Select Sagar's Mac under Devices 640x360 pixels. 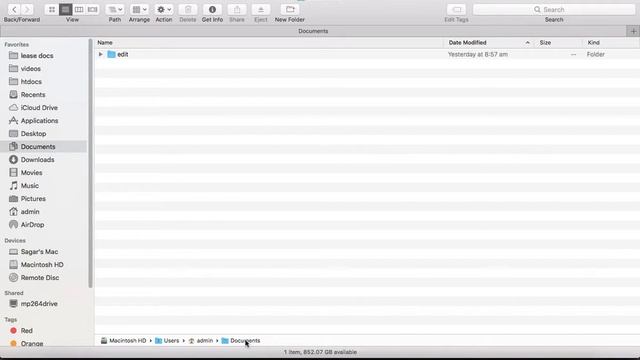pos(39,252)
